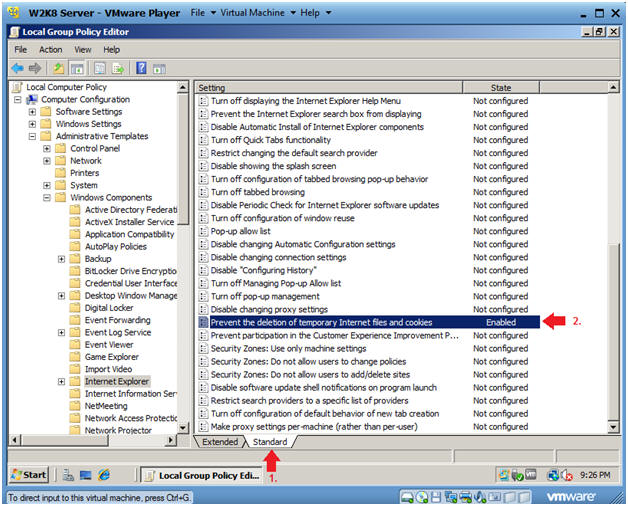Click policy icon beside 'Disable showing the splash screen'
Screen dimensions: 628x506
point(203,166)
